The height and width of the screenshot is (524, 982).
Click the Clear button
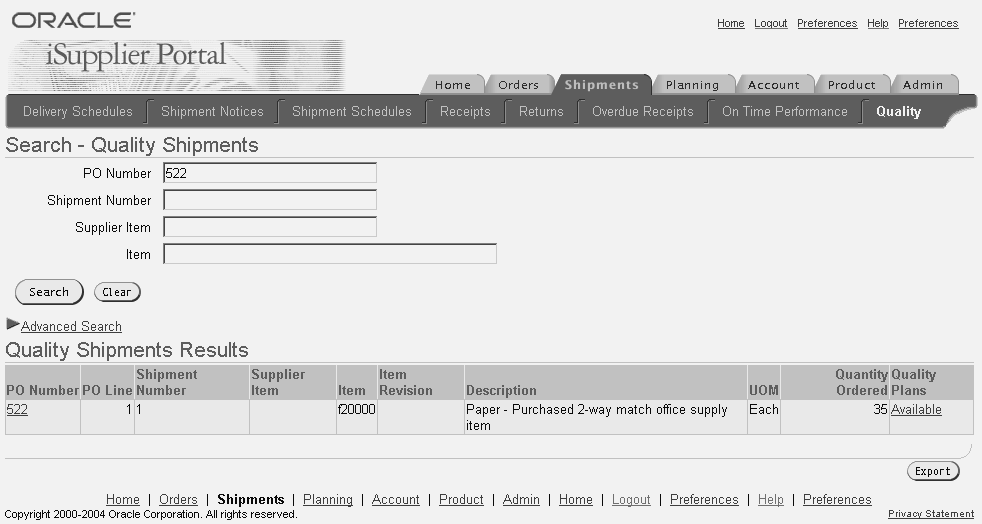(117, 292)
